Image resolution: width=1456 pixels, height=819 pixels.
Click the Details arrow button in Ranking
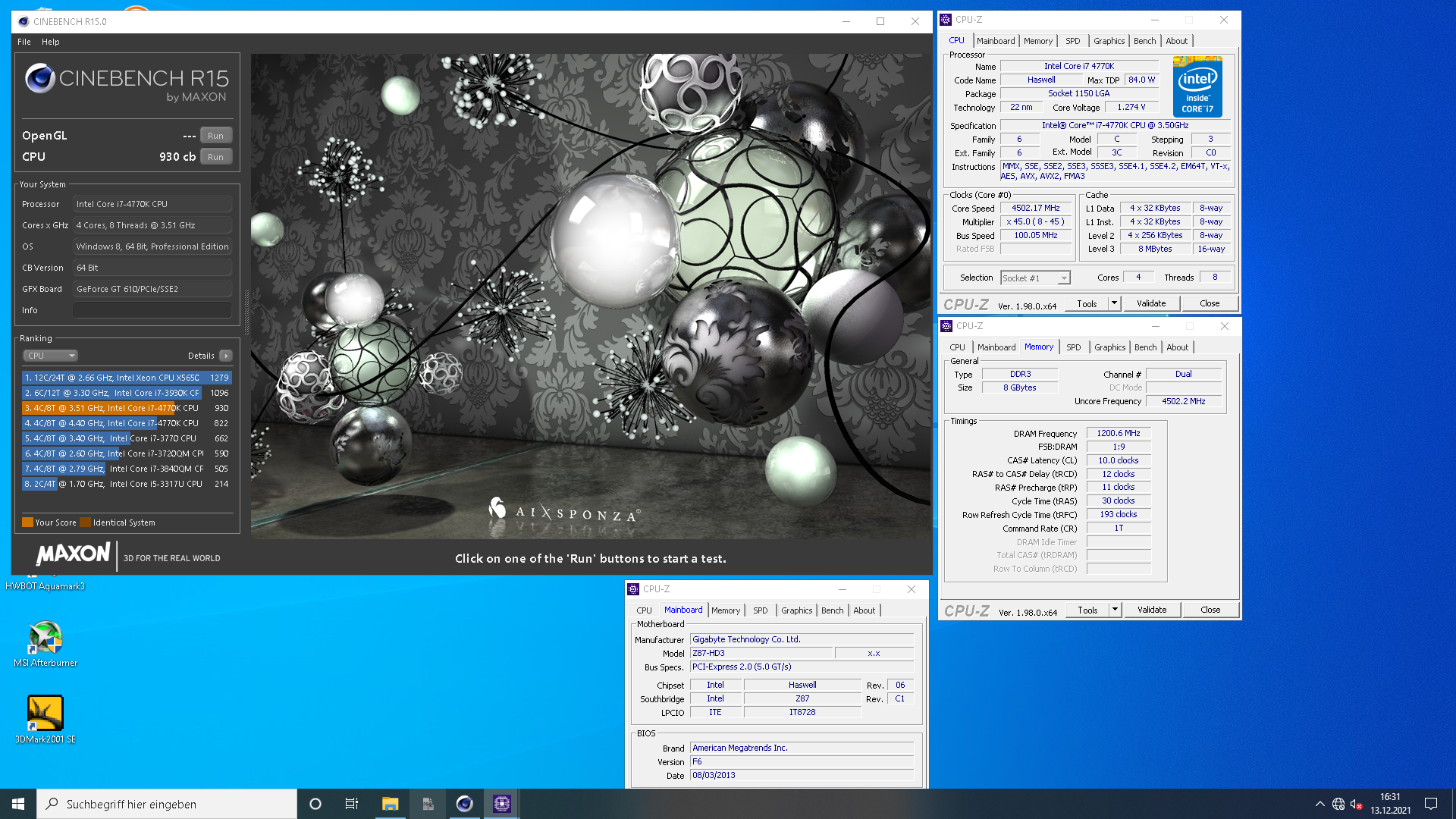(225, 356)
